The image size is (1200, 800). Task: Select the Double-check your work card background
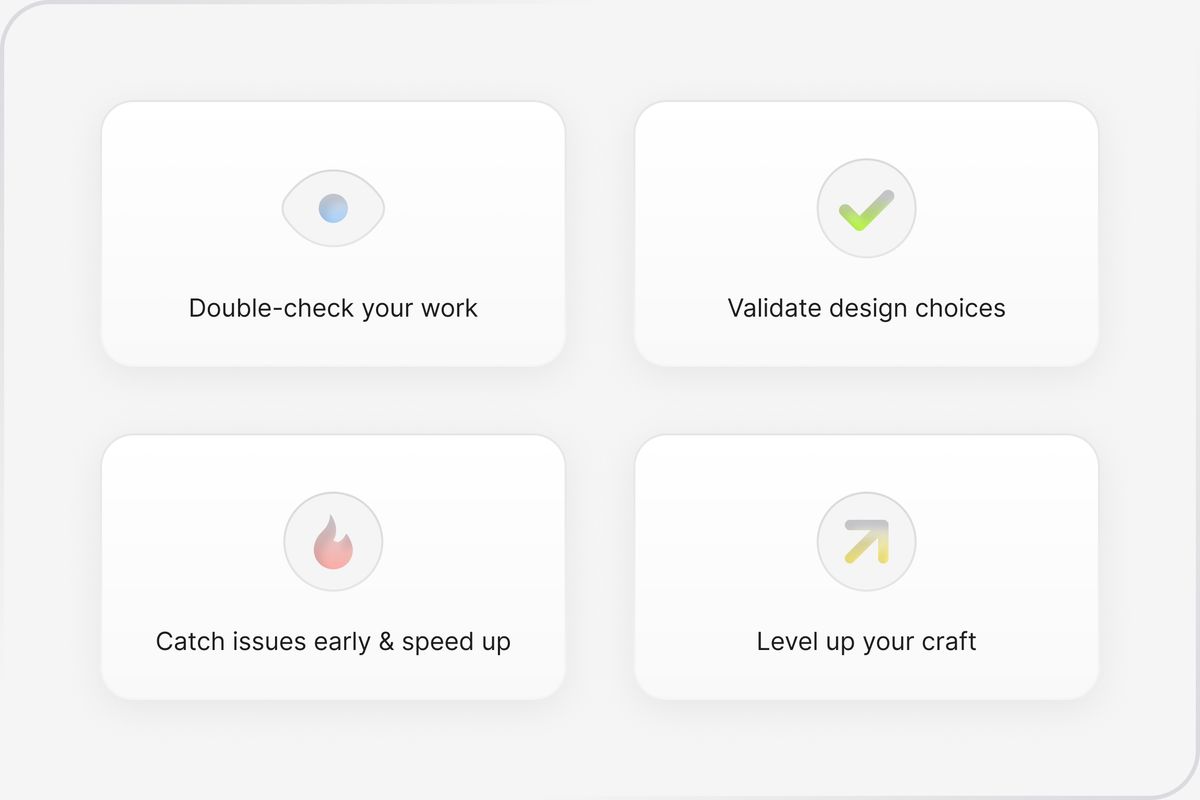point(333,234)
